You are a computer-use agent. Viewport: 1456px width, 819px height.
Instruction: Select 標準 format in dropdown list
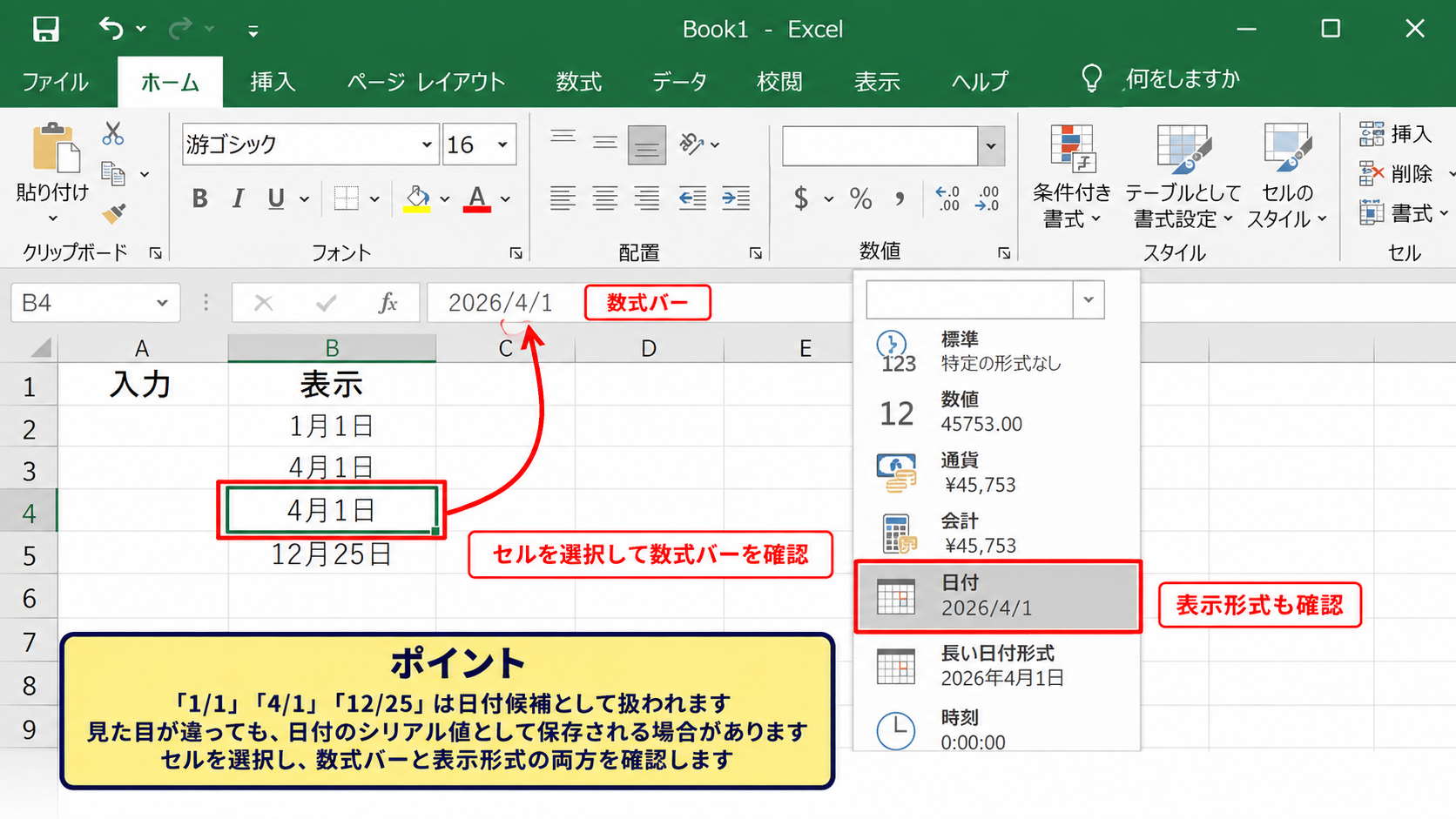tap(997, 352)
